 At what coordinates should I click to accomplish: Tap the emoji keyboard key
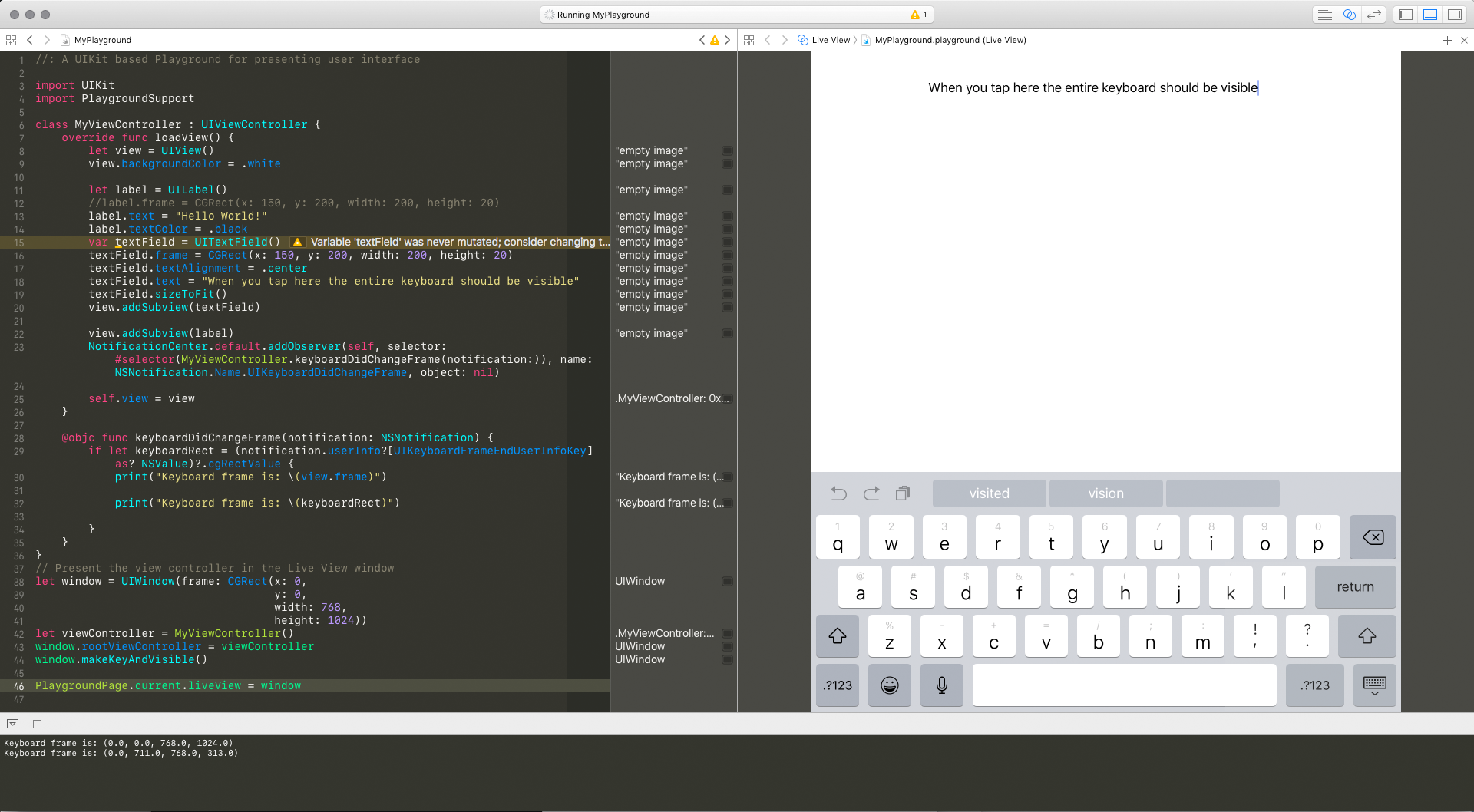click(890, 685)
